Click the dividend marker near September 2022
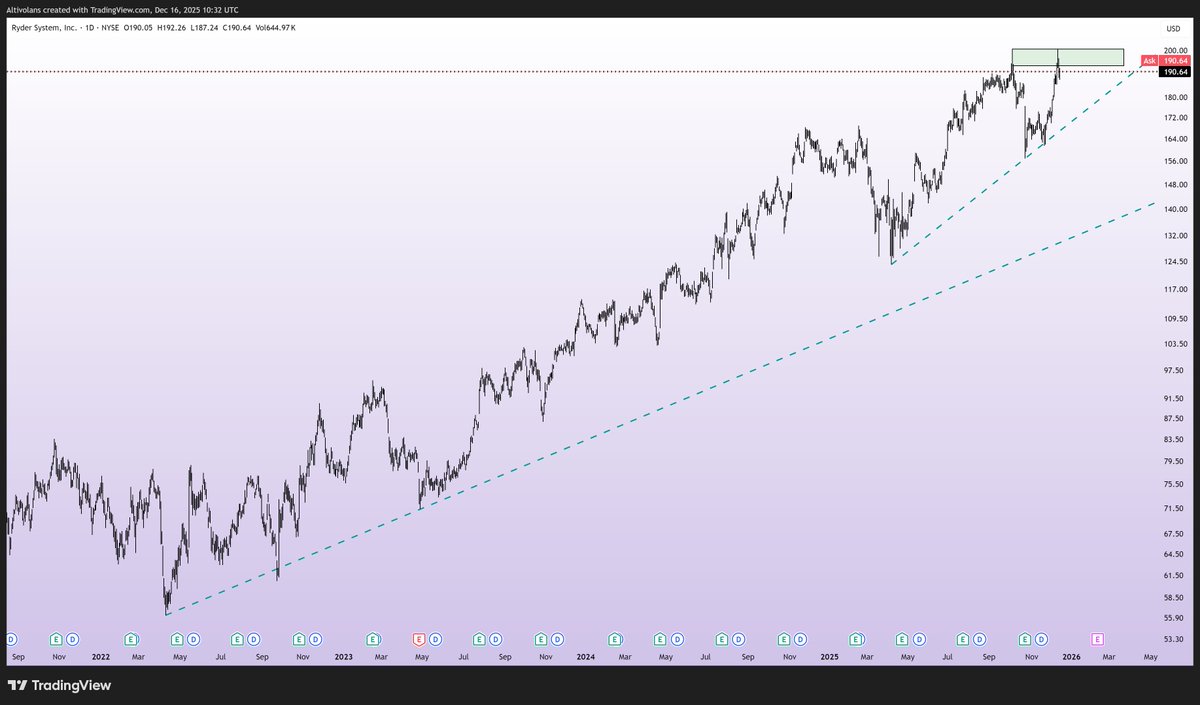Screen dimensions: 1200x705 pos(252,639)
